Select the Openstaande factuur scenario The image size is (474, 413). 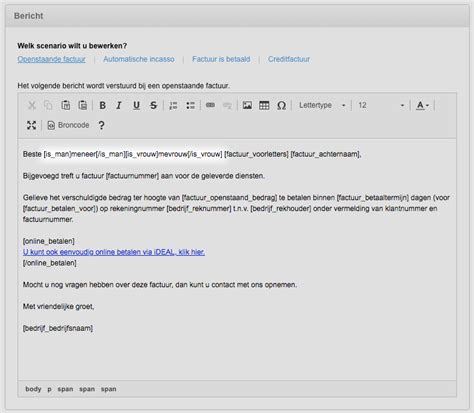52,59
